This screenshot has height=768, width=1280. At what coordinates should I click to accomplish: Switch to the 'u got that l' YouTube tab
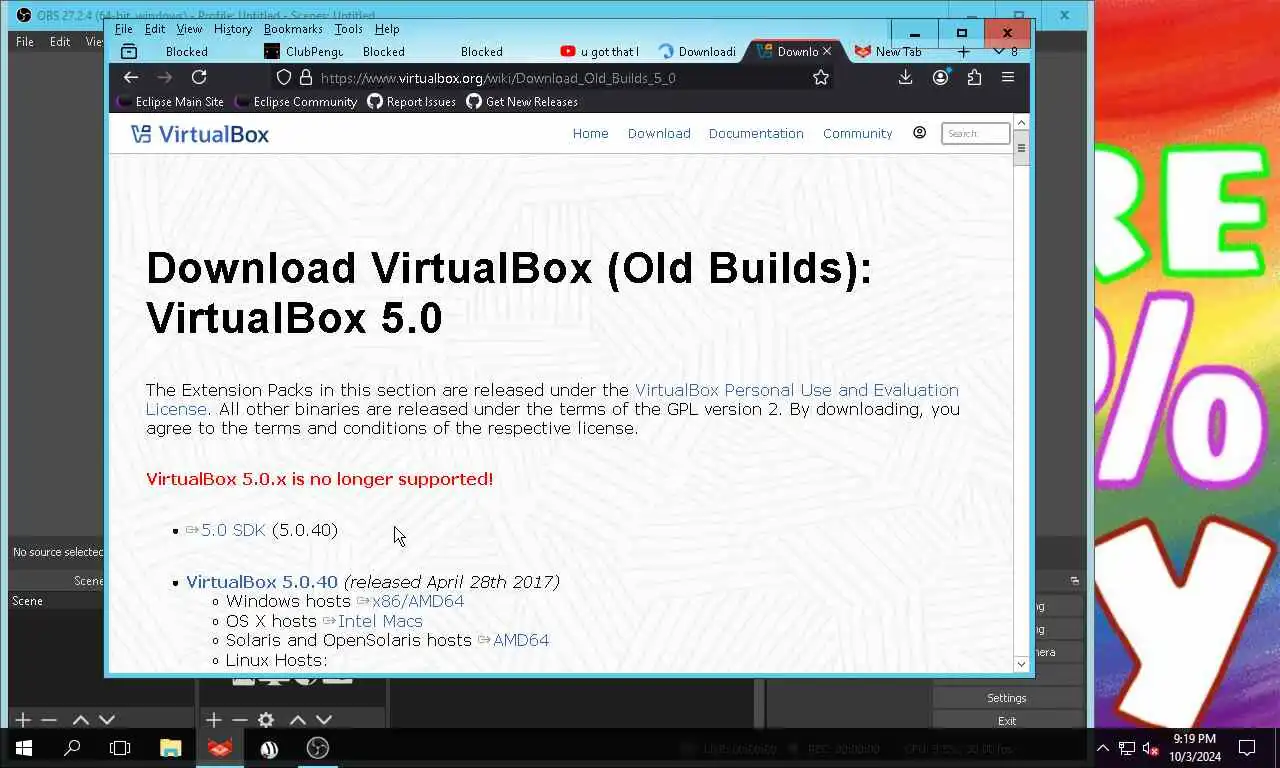pyautogui.click(x=599, y=51)
